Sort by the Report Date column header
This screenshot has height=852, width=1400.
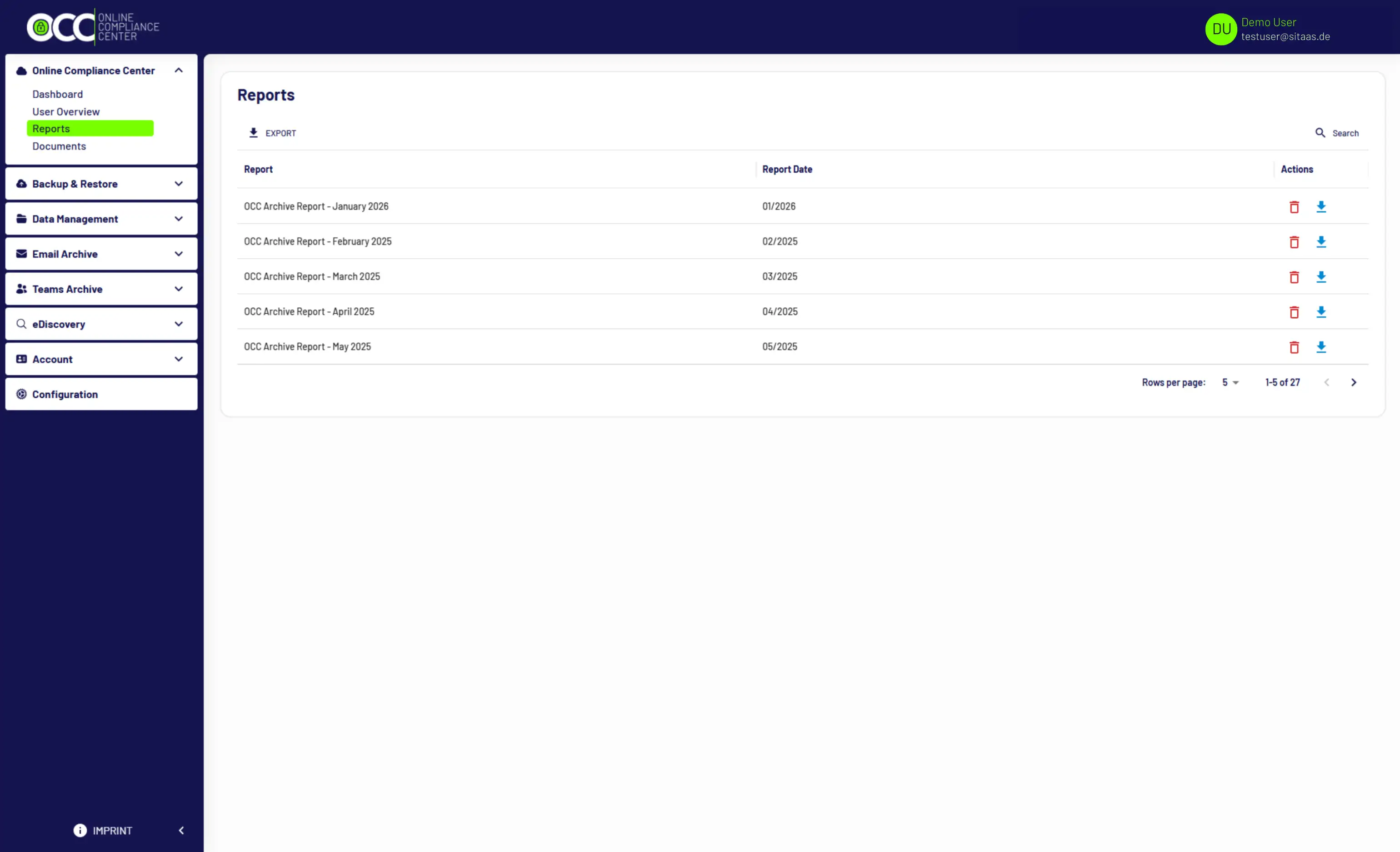(x=787, y=170)
